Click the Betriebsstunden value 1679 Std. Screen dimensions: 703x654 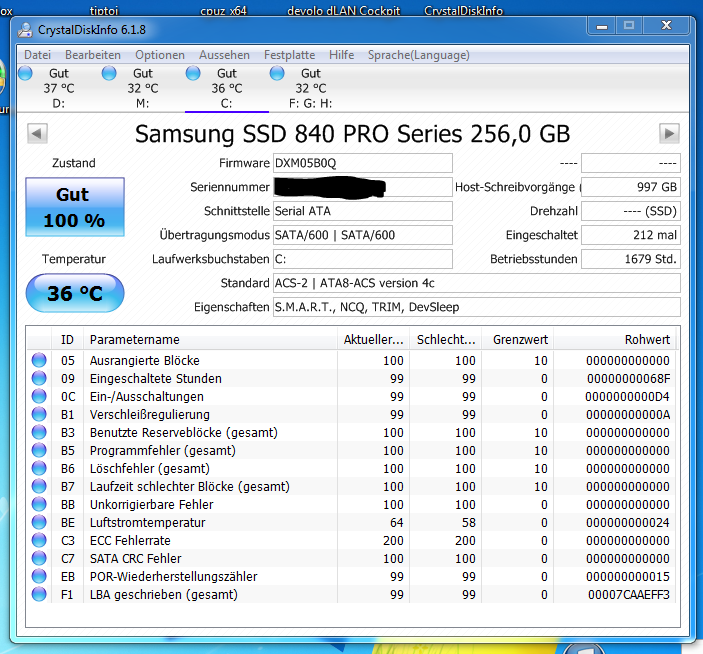(x=631, y=259)
